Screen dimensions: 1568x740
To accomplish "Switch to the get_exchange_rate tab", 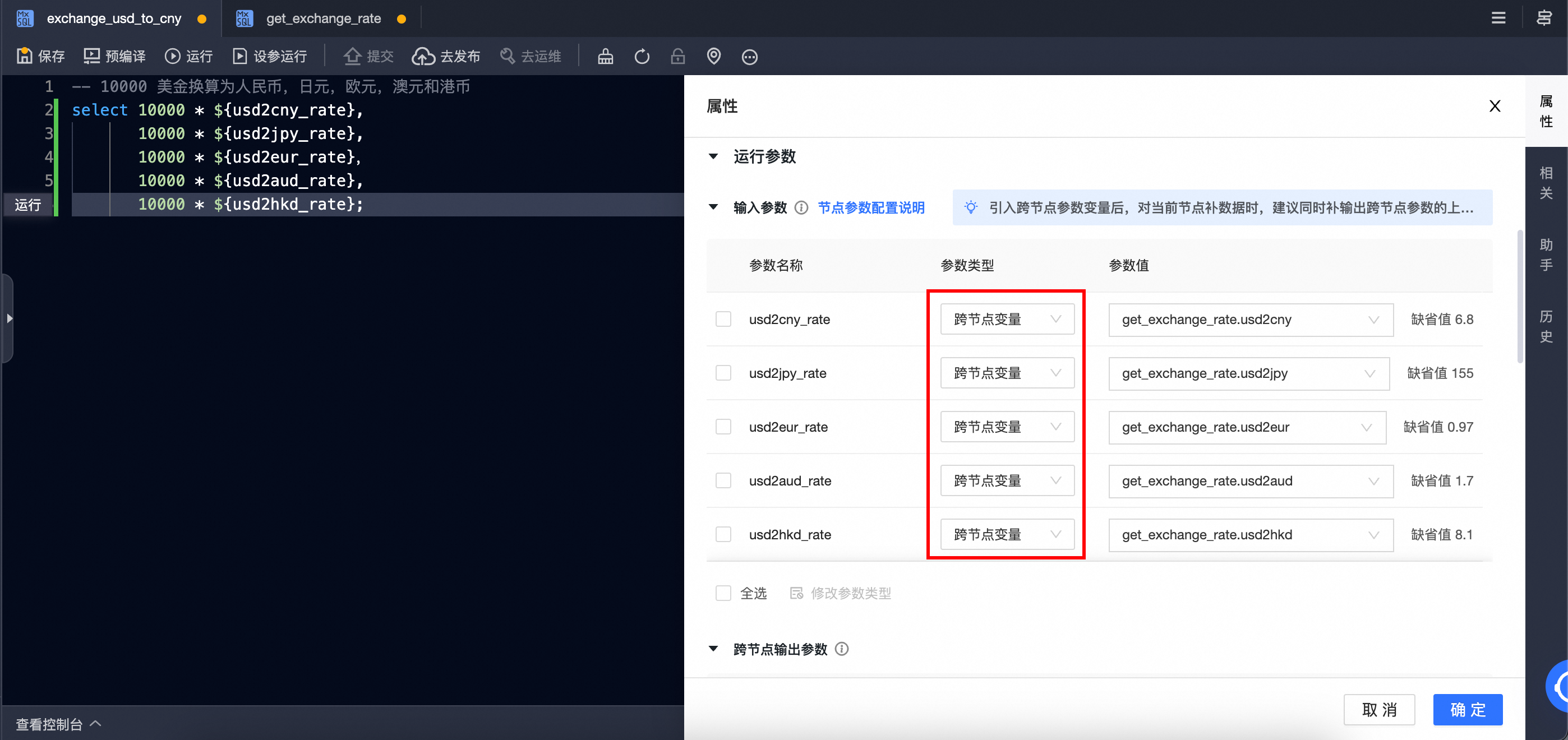I will click(x=323, y=18).
